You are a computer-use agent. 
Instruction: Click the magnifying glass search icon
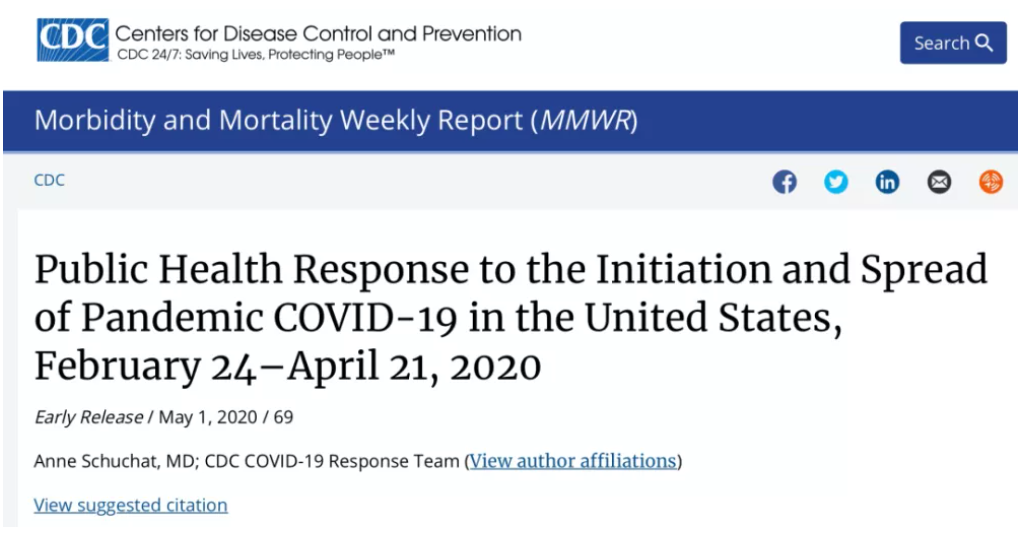(984, 43)
